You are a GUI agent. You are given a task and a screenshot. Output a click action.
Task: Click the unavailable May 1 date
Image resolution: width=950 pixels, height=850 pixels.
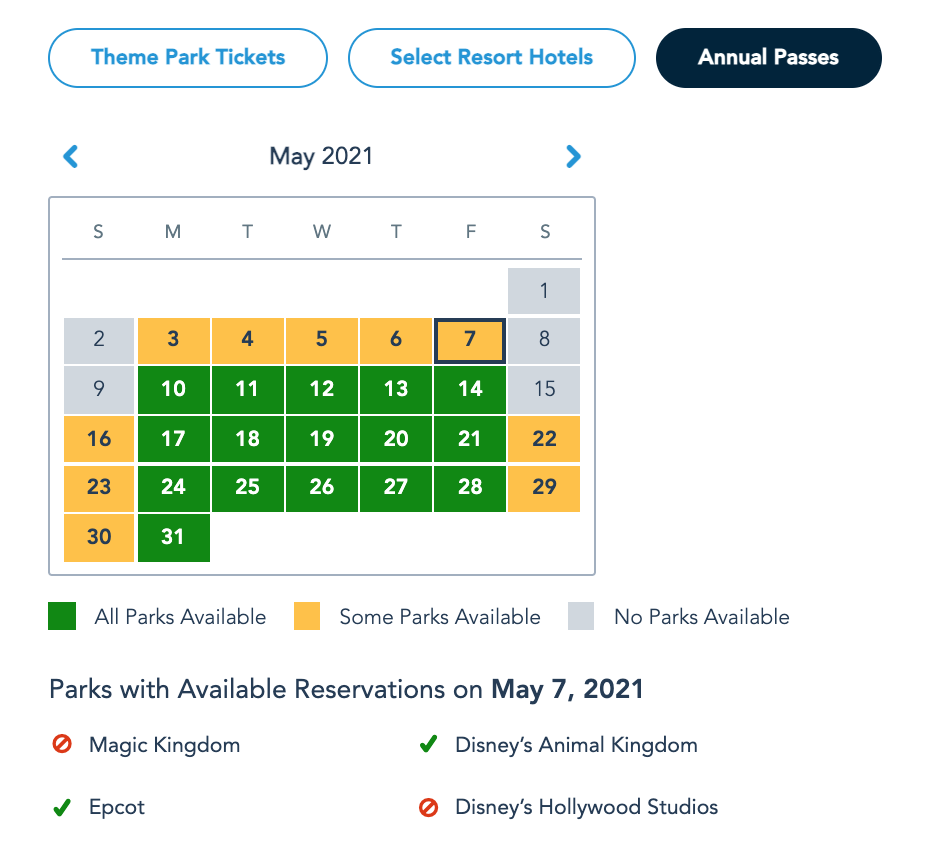click(544, 291)
